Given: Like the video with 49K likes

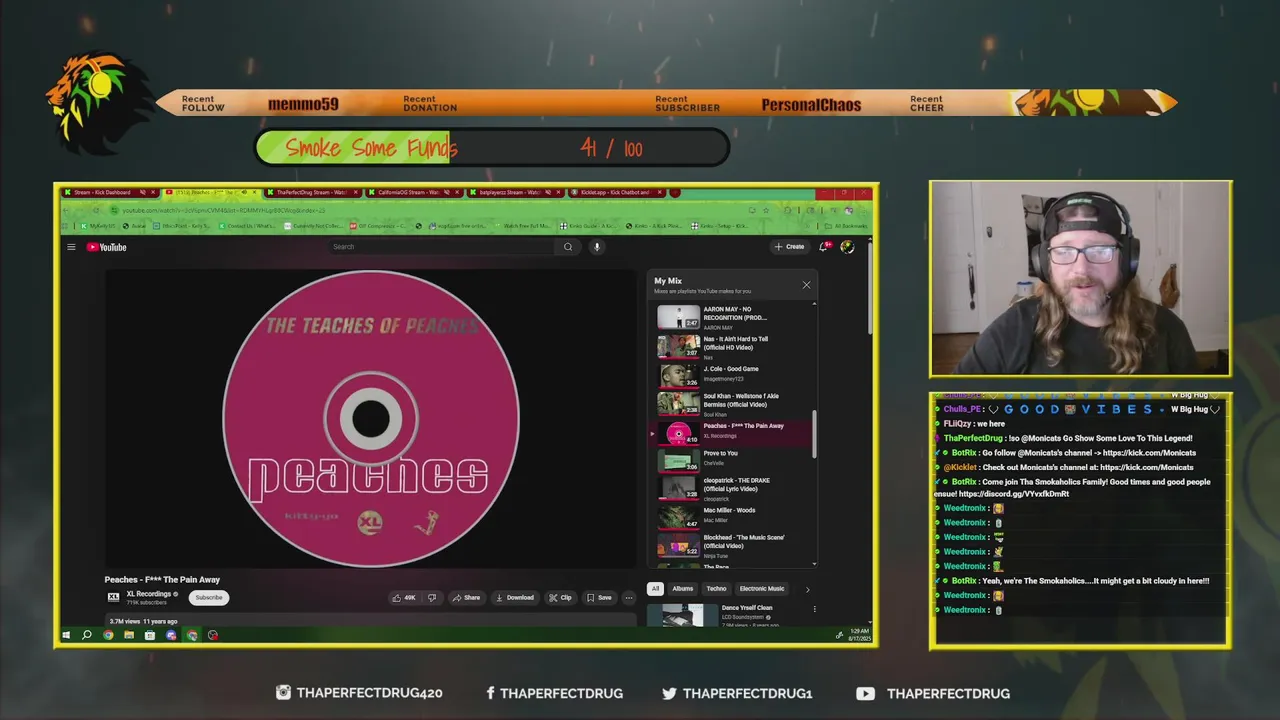Looking at the screenshot, I should 404,597.
